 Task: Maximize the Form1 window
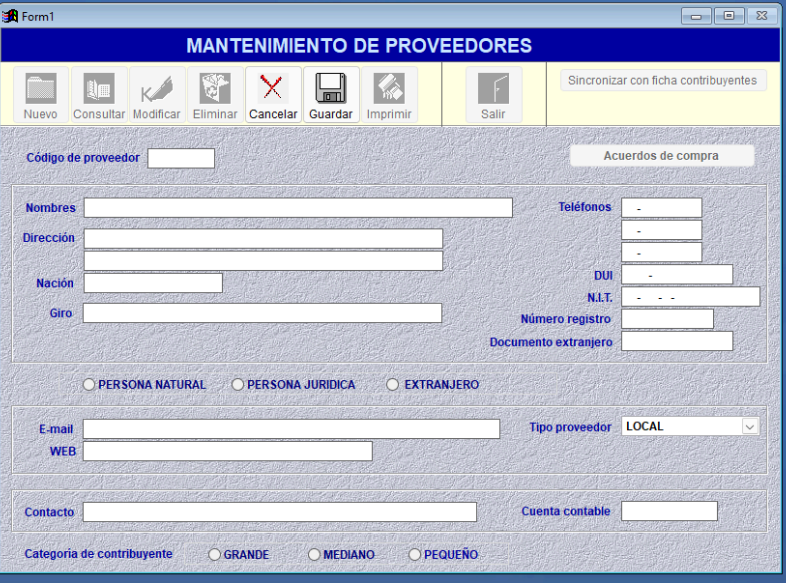pyautogui.click(x=729, y=16)
